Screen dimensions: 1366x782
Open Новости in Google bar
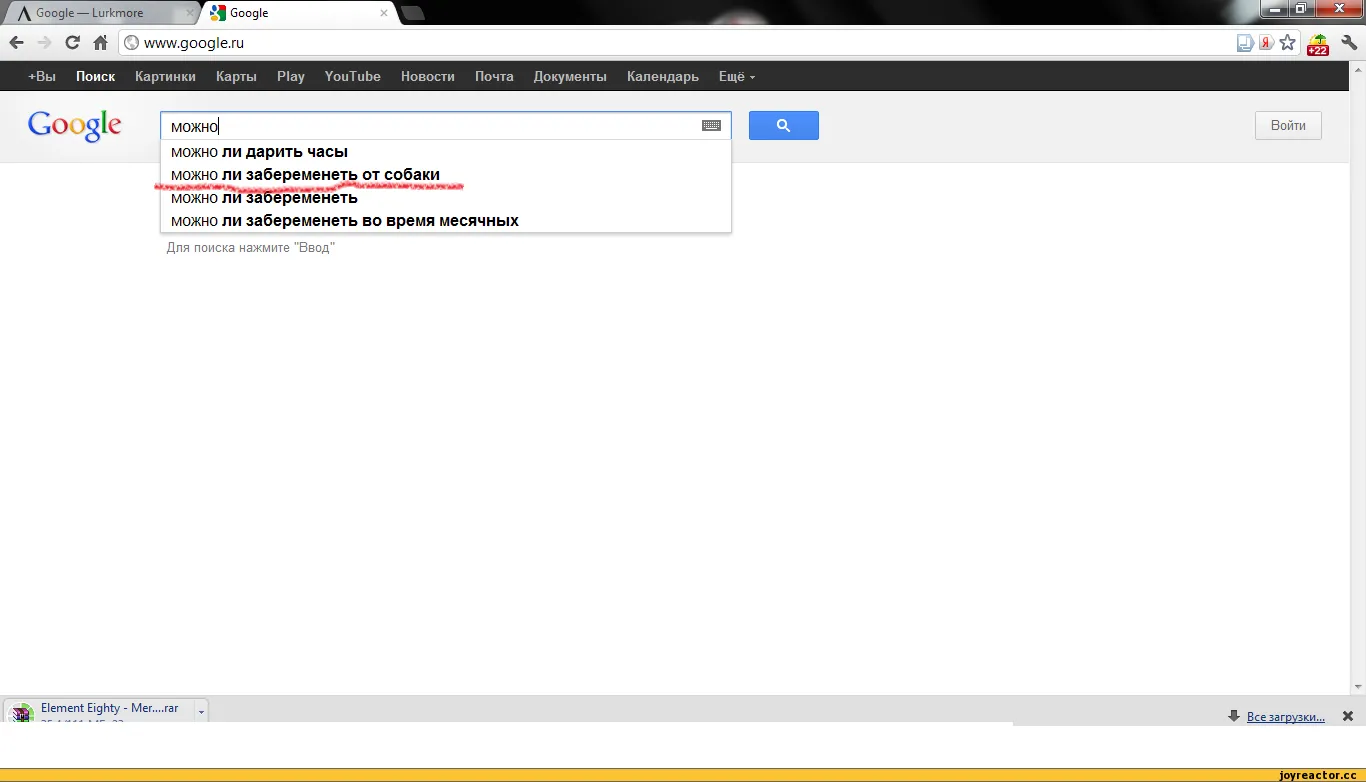(x=428, y=76)
